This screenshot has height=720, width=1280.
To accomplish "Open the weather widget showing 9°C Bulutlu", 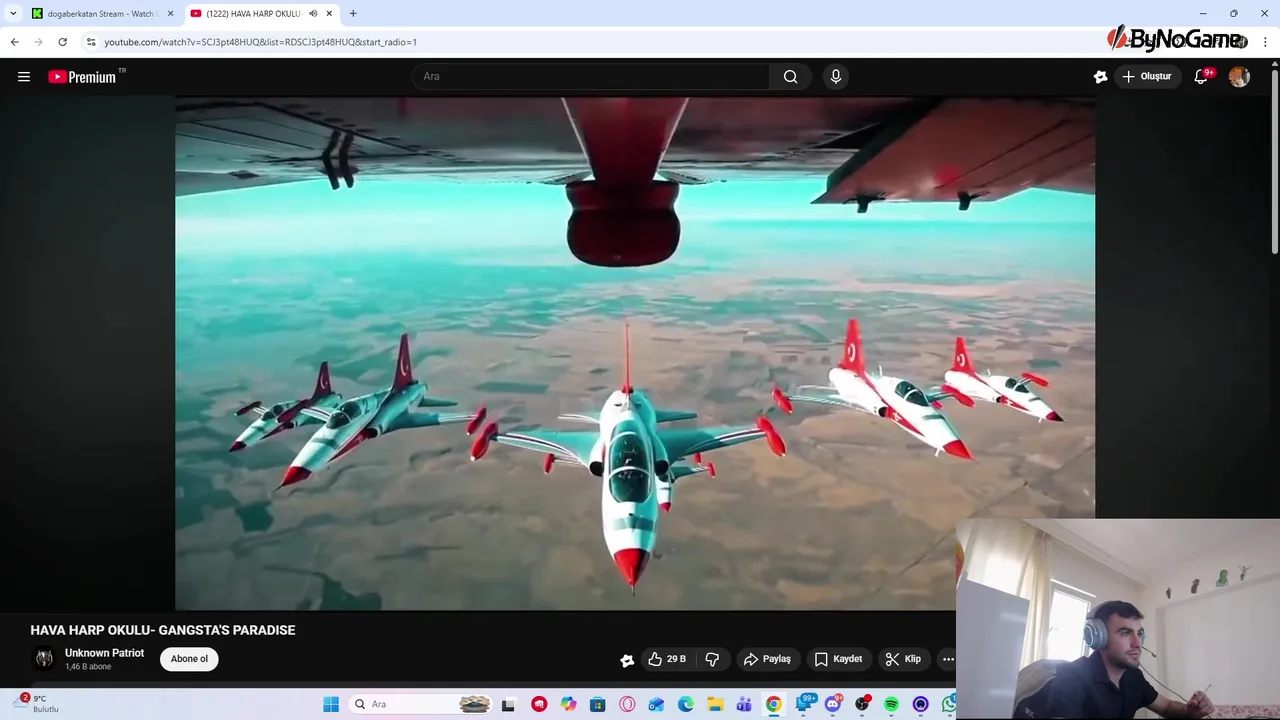I will point(36,704).
